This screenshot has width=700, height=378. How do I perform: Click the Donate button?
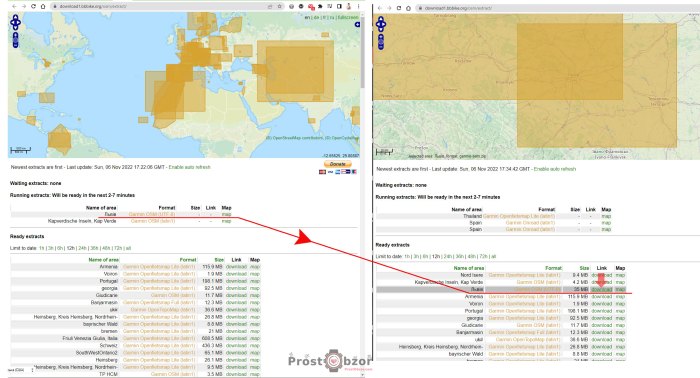click(338, 164)
